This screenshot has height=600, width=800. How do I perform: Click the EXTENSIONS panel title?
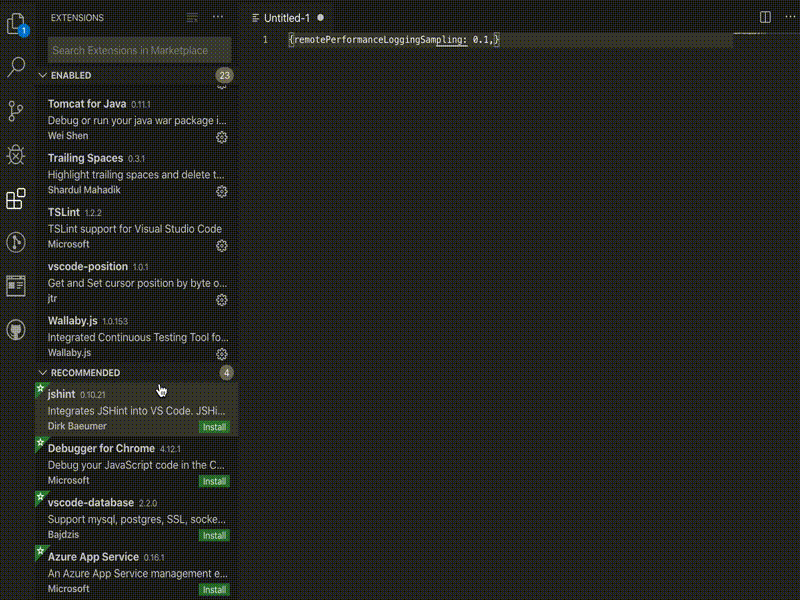pos(77,18)
